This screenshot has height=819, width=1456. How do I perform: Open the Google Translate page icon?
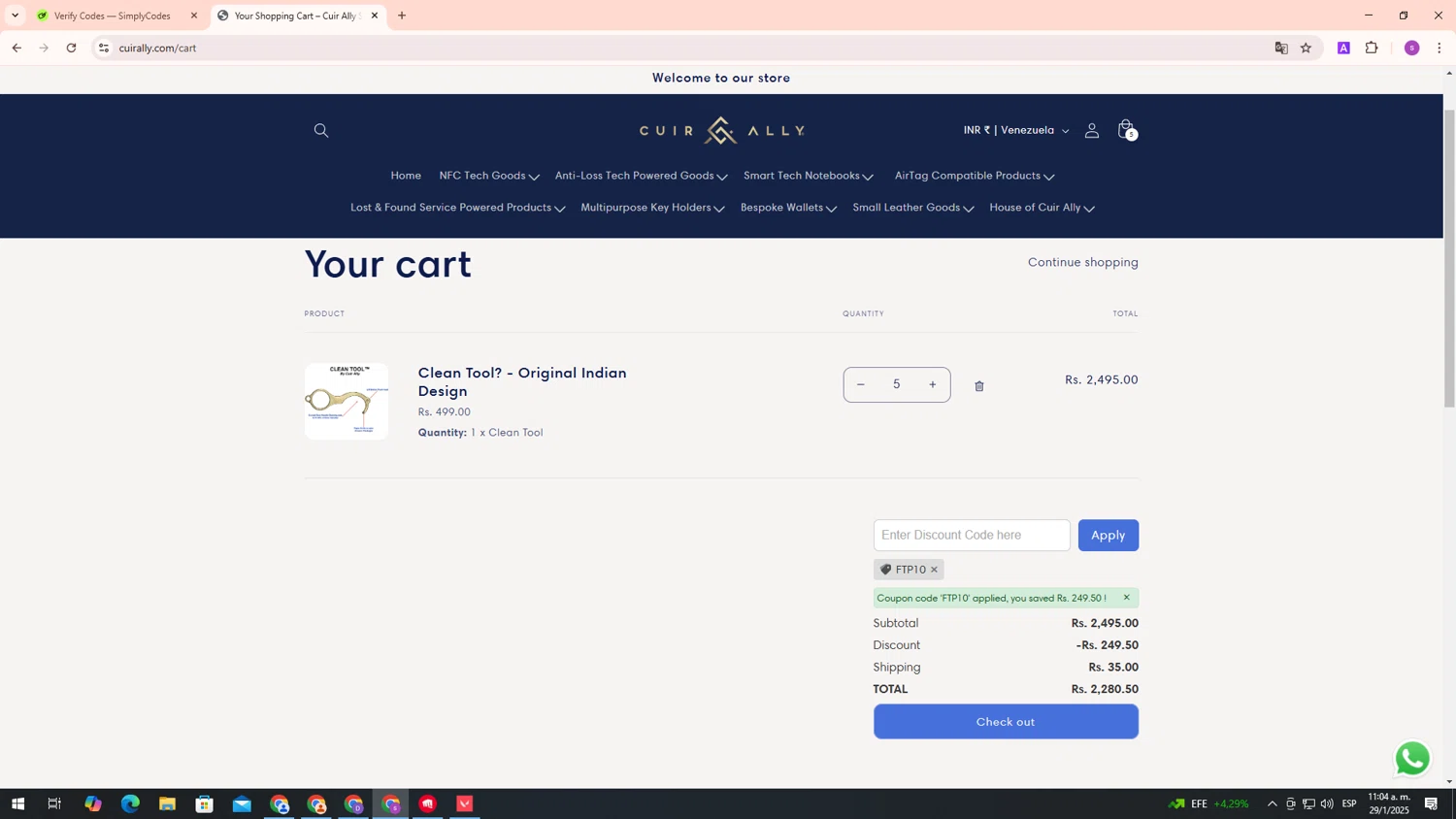tap(1281, 48)
